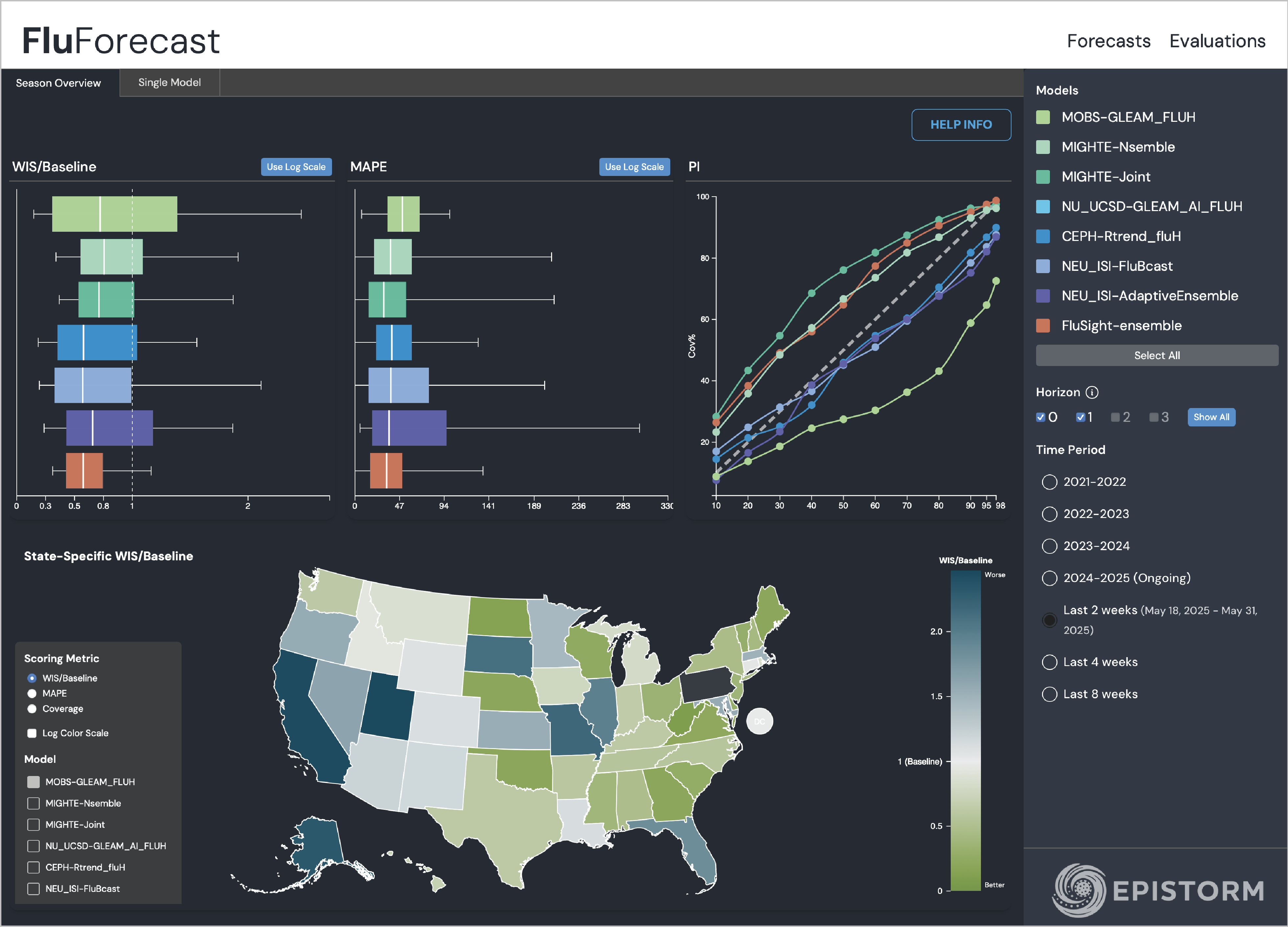Viewport: 1288px width, 927px height.
Task: Switch to Single Model tab
Action: (x=169, y=82)
